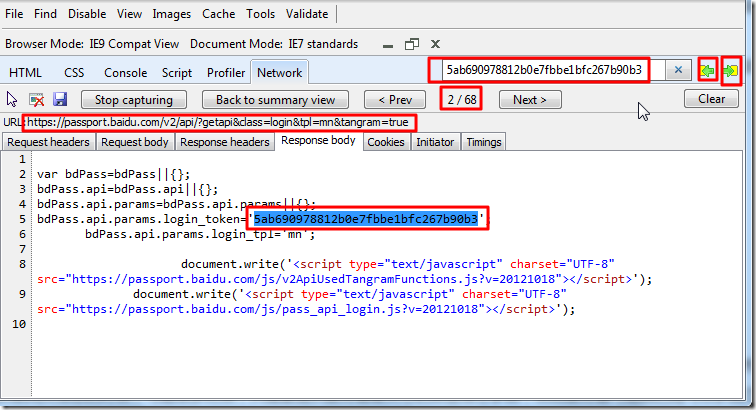Switch to the Profiler tab
756x410 pixels.
[226, 73]
